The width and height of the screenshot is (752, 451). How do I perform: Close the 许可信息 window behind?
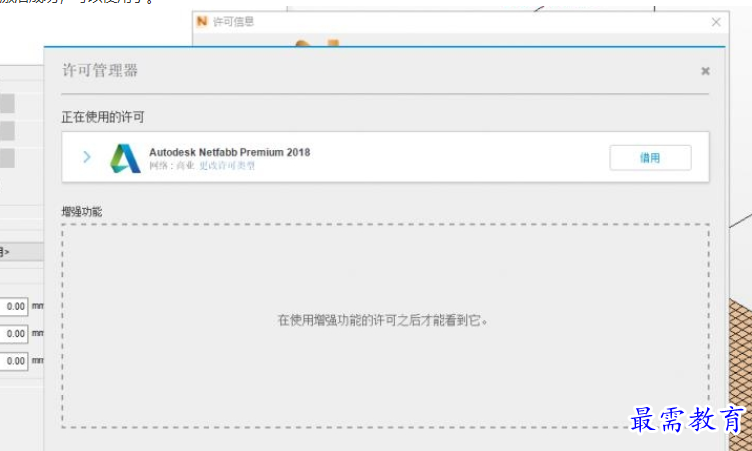[x=716, y=22]
